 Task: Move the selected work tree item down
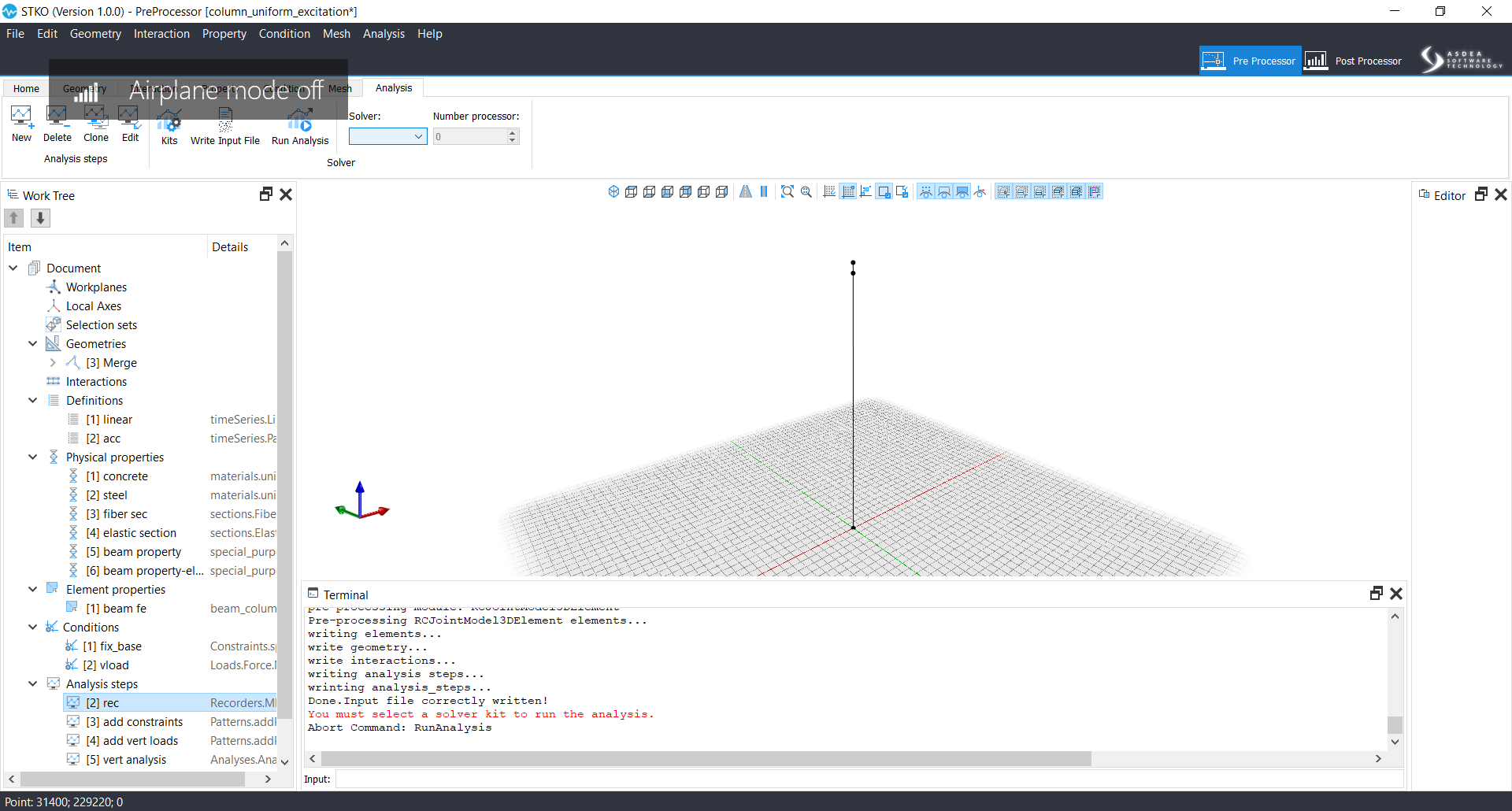click(40, 218)
